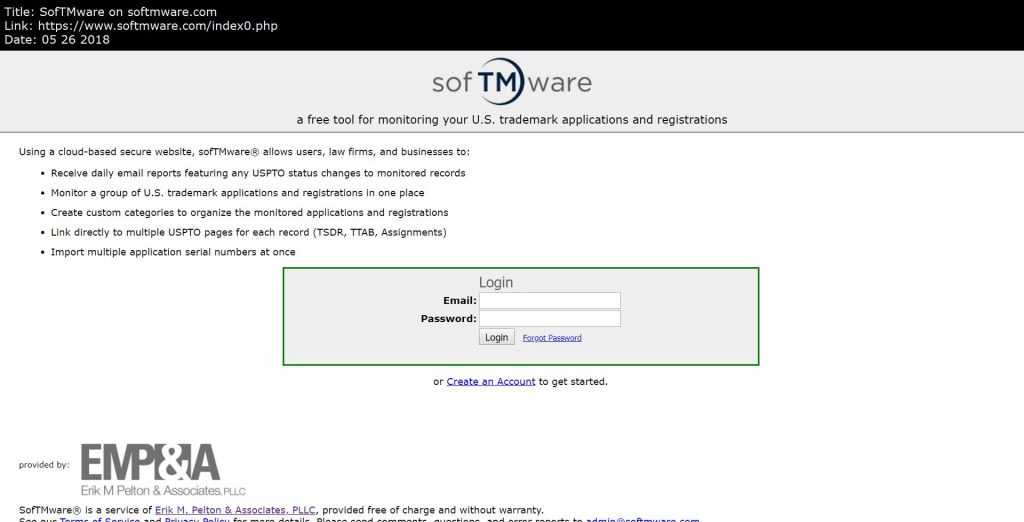This screenshot has width=1024, height=522.
Task: Click the link URL in the header
Action: [157, 26]
